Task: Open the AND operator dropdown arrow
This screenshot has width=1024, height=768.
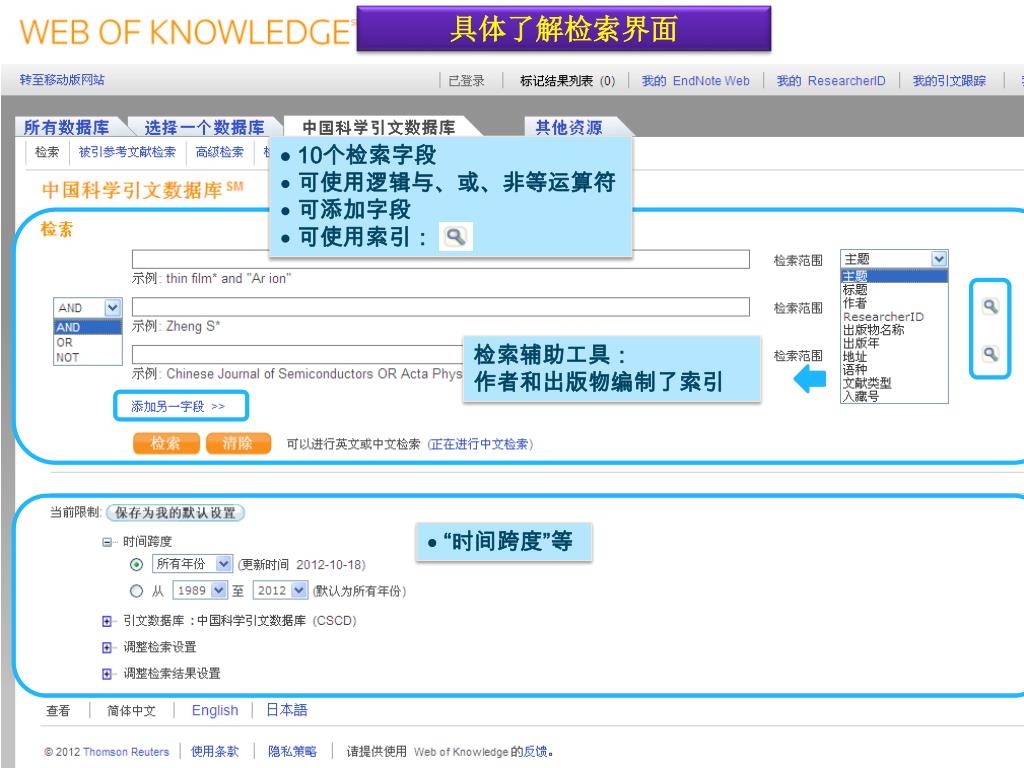Action: click(112, 307)
